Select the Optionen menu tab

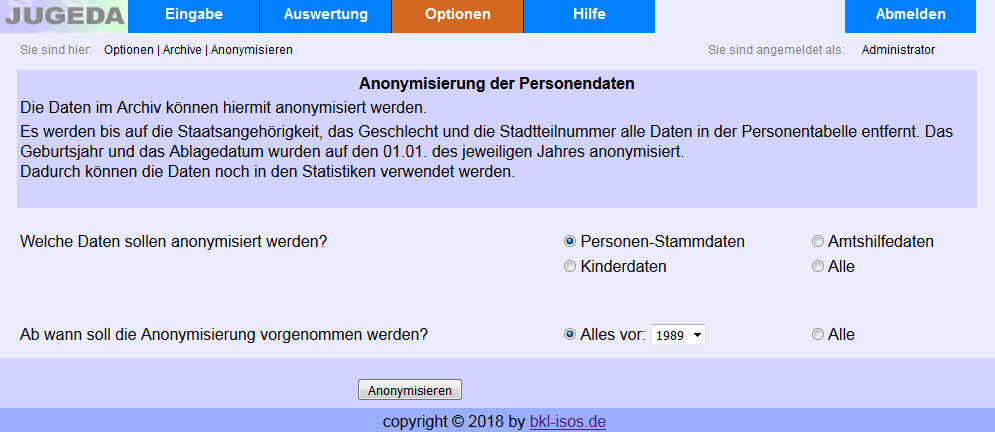tap(458, 16)
